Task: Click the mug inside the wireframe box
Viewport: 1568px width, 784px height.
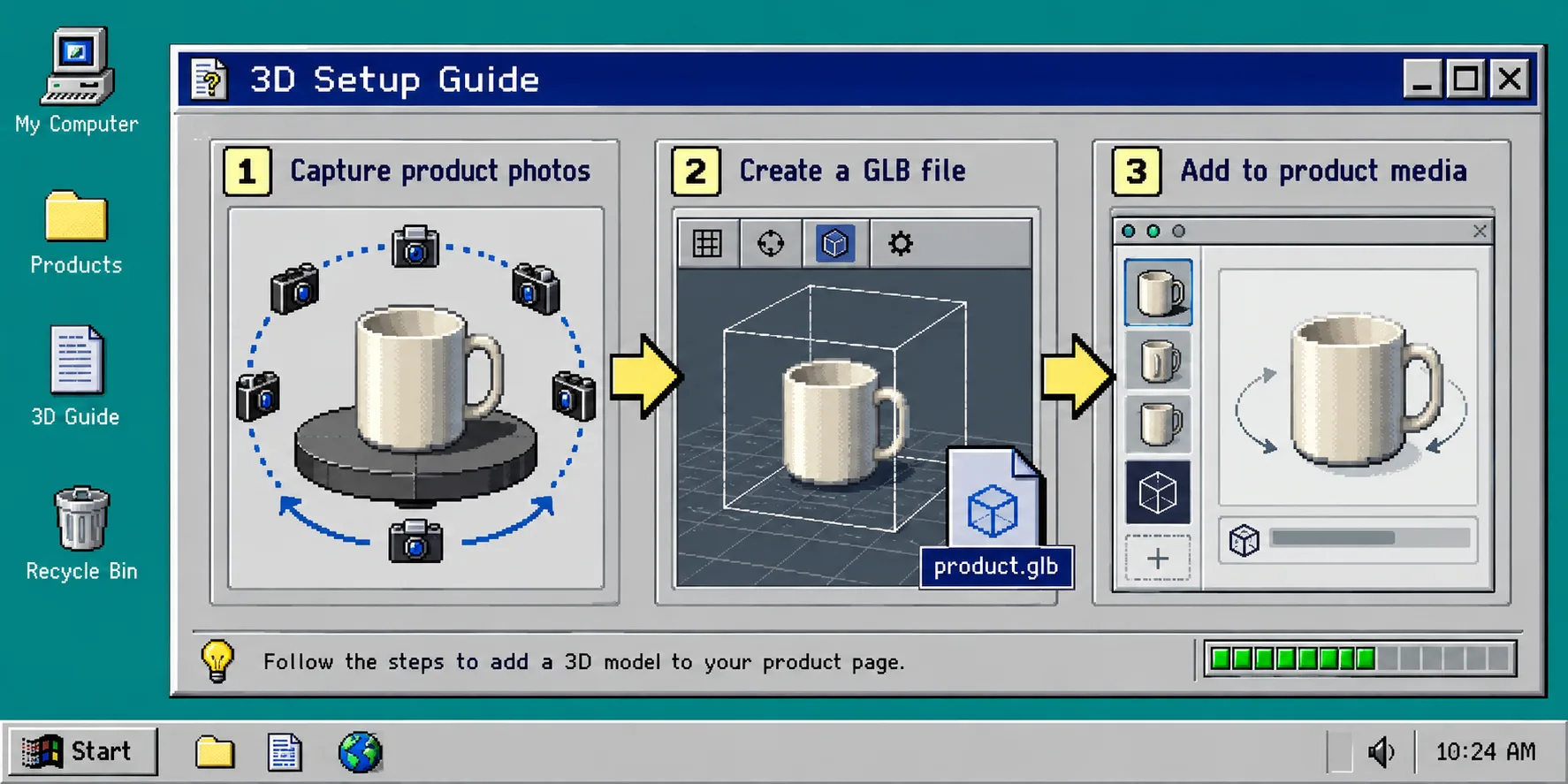Action: (x=845, y=422)
